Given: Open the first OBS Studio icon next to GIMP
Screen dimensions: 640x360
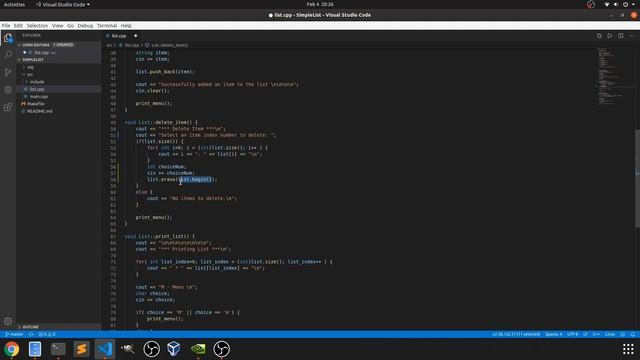Looking at the screenshot, I should [x=151, y=349].
